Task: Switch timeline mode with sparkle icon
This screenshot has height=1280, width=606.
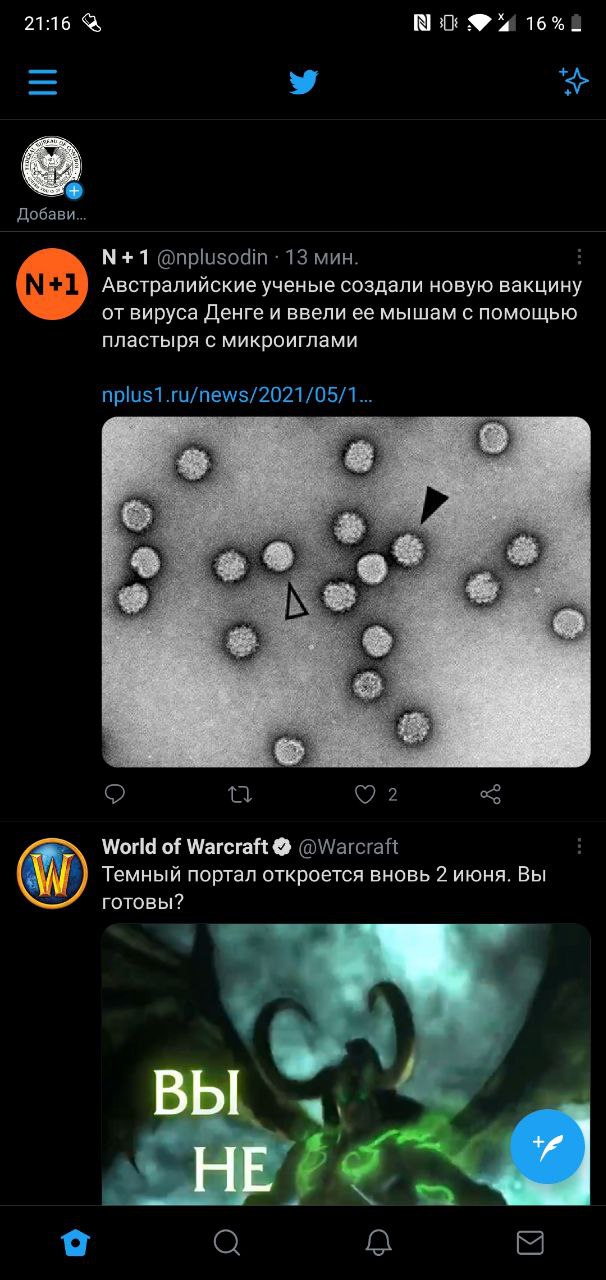Action: (x=573, y=82)
